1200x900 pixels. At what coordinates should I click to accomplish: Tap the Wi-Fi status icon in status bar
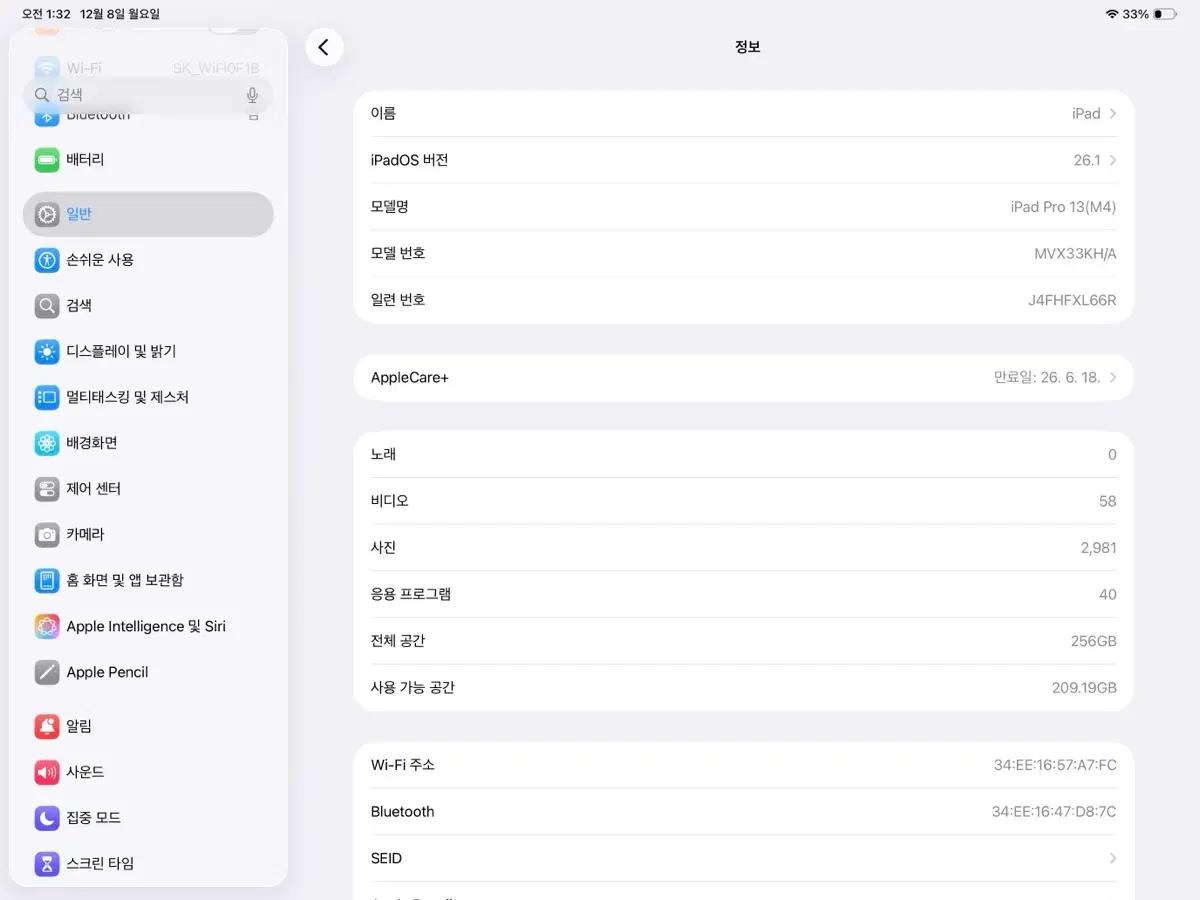pos(1111,14)
